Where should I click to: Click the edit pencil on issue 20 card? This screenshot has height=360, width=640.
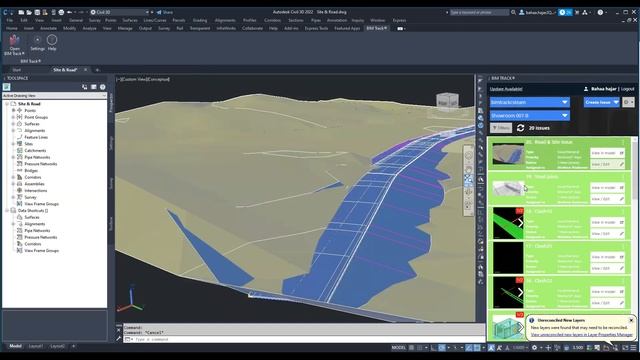[622, 164]
